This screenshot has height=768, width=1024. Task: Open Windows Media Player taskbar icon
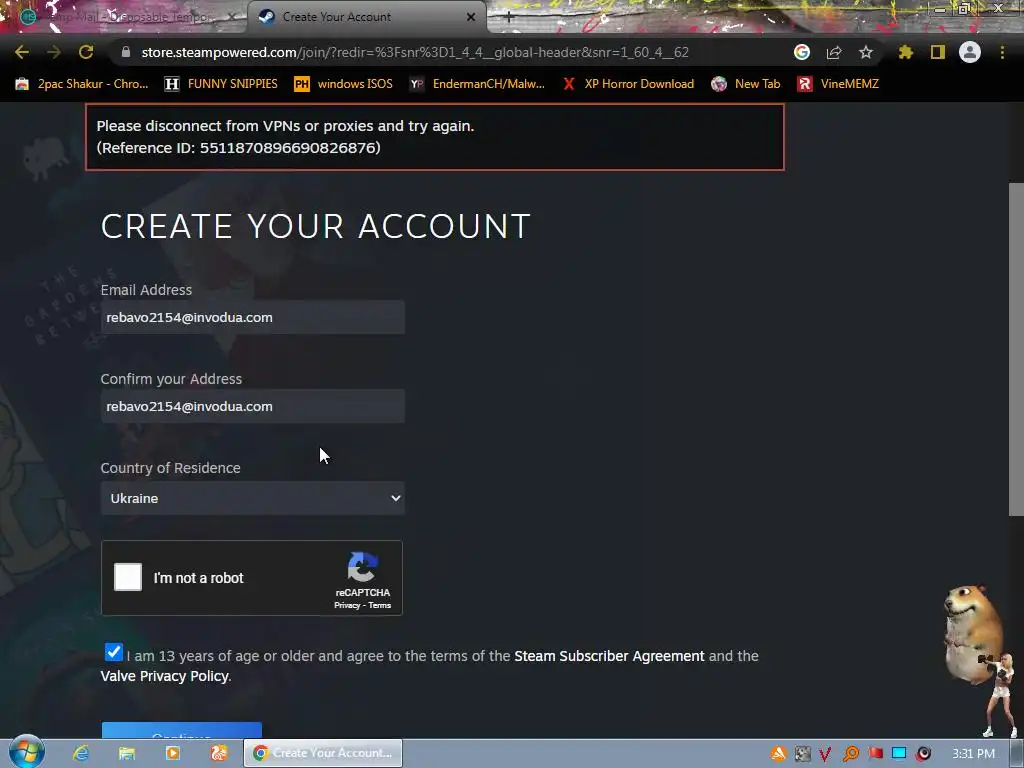[x=172, y=753]
